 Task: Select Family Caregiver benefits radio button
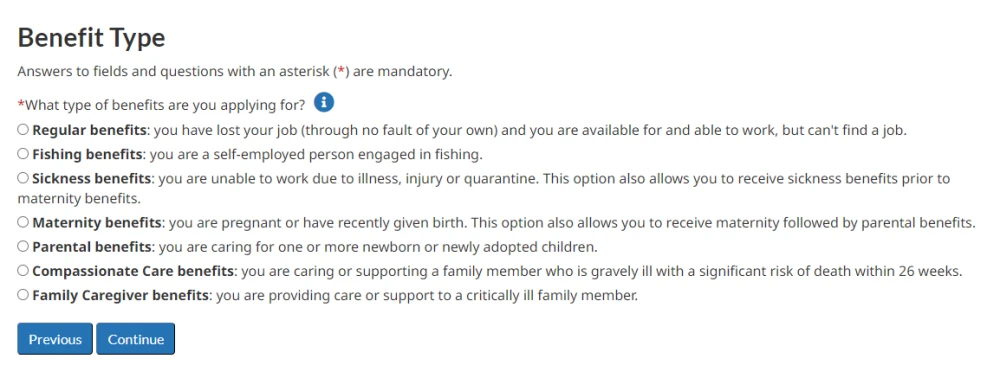[23, 294]
